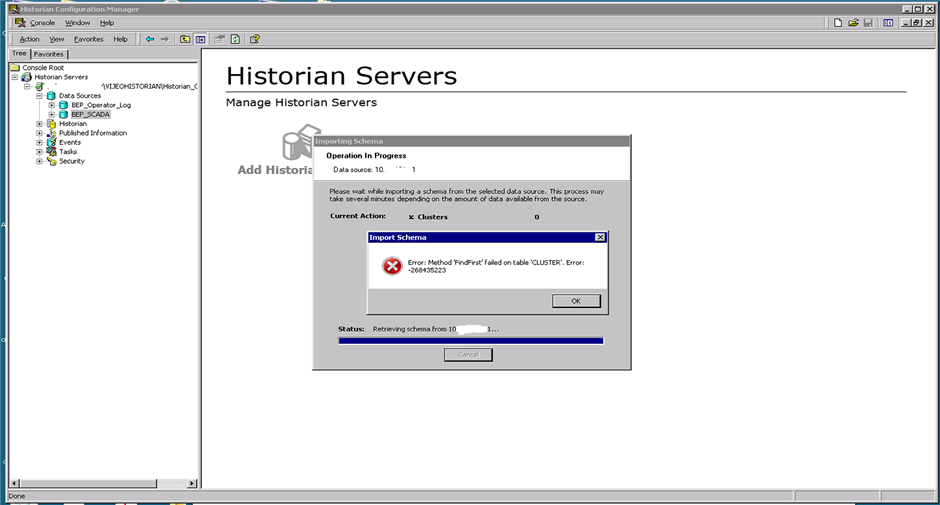Open the View menu

click(x=56, y=39)
